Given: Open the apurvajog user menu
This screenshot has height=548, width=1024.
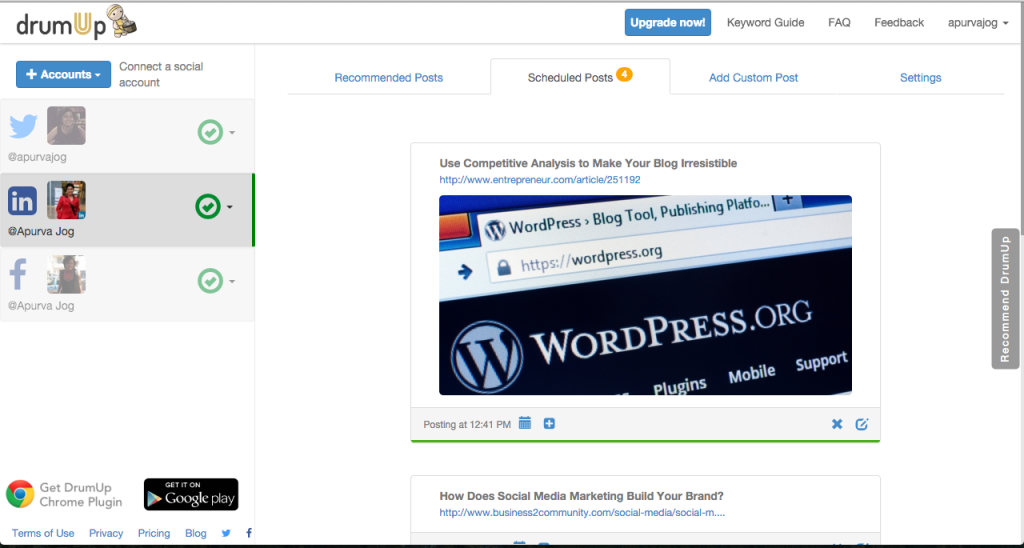Looking at the screenshot, I should (x=978, y=22).
